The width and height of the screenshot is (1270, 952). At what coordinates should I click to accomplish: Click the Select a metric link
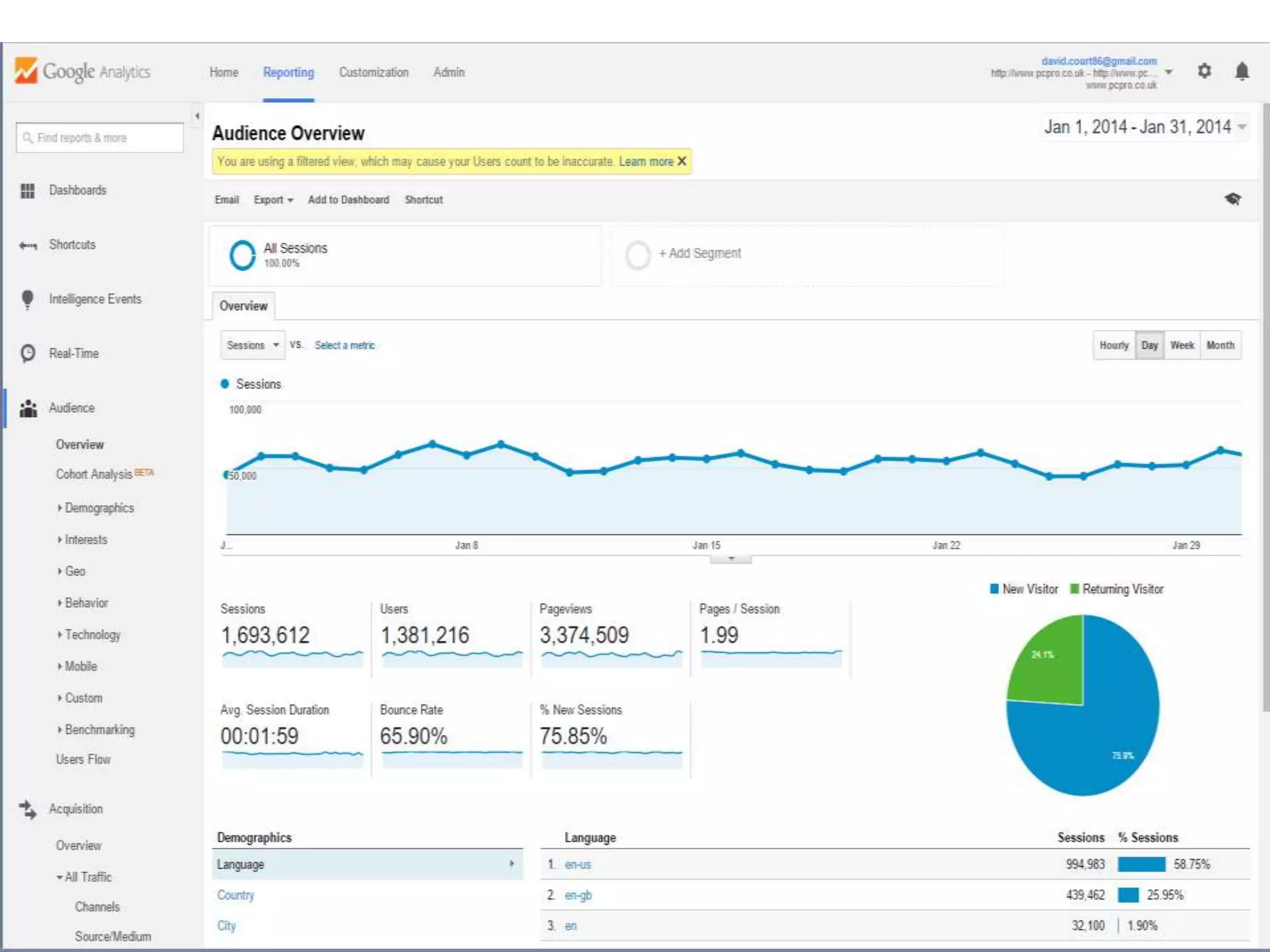tap(345, 345)
